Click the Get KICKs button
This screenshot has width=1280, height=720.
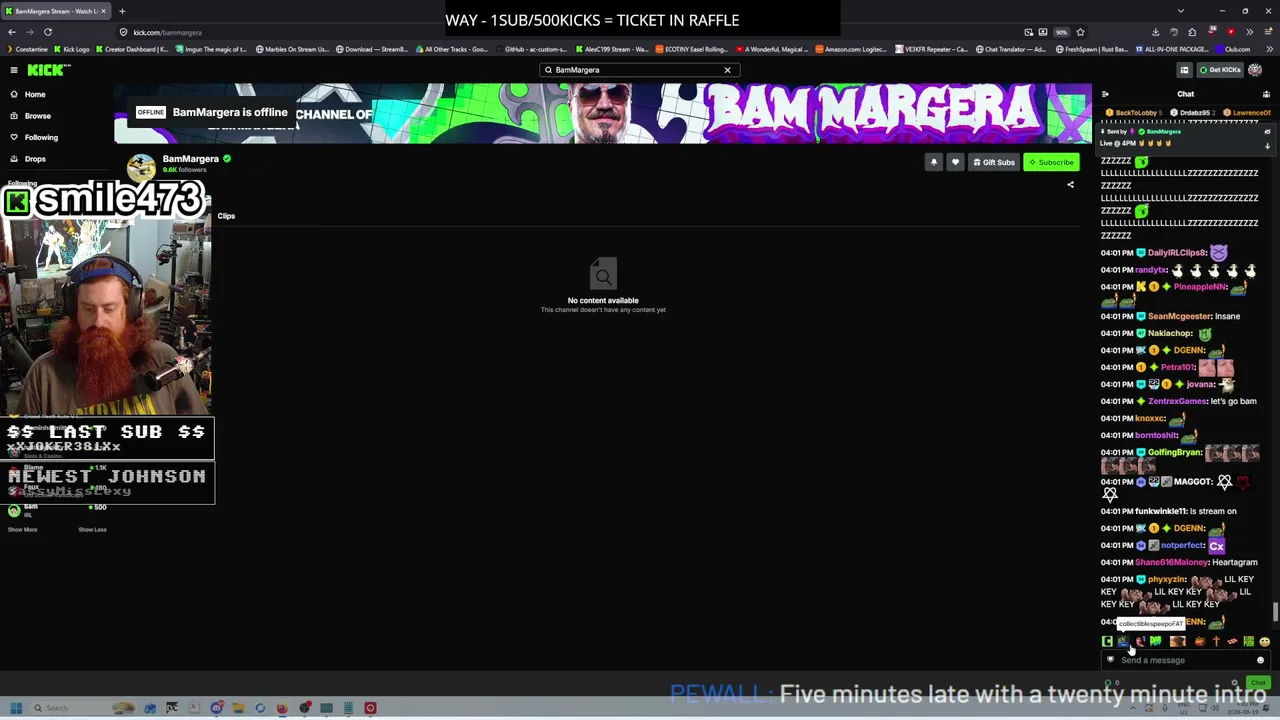coord(1220,70)
